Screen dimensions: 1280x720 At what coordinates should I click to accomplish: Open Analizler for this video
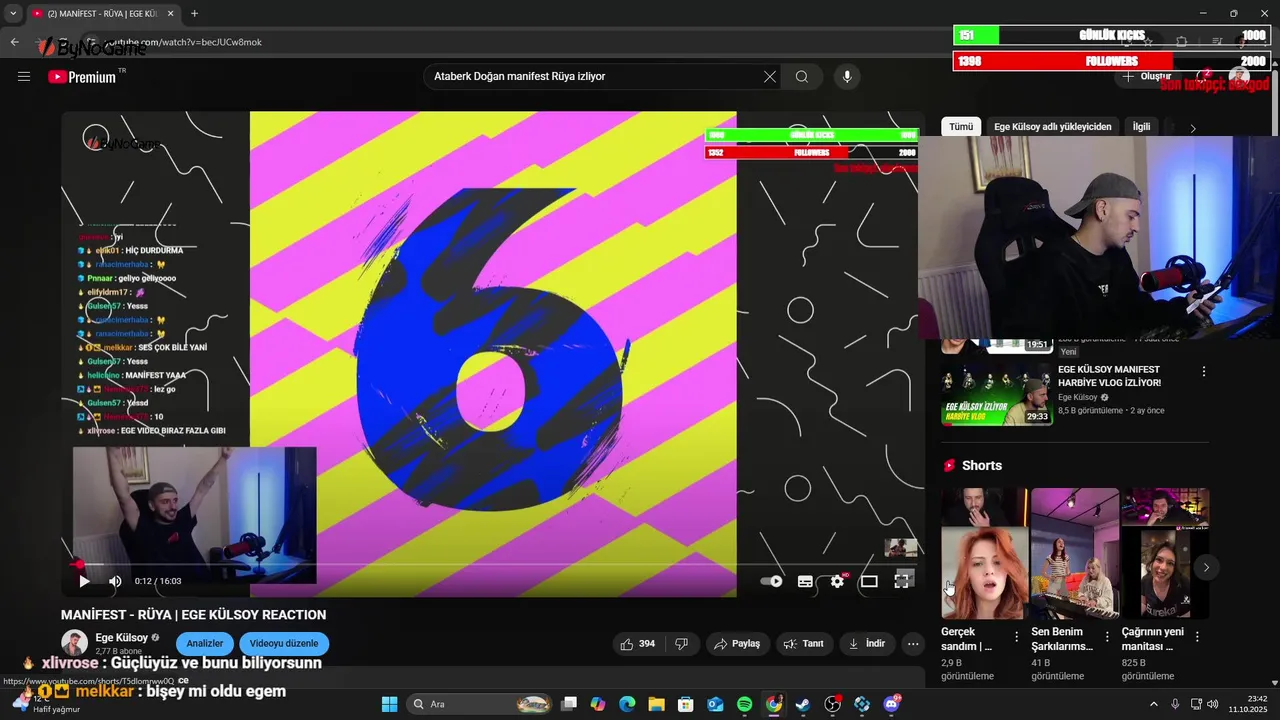pos(205,644)
